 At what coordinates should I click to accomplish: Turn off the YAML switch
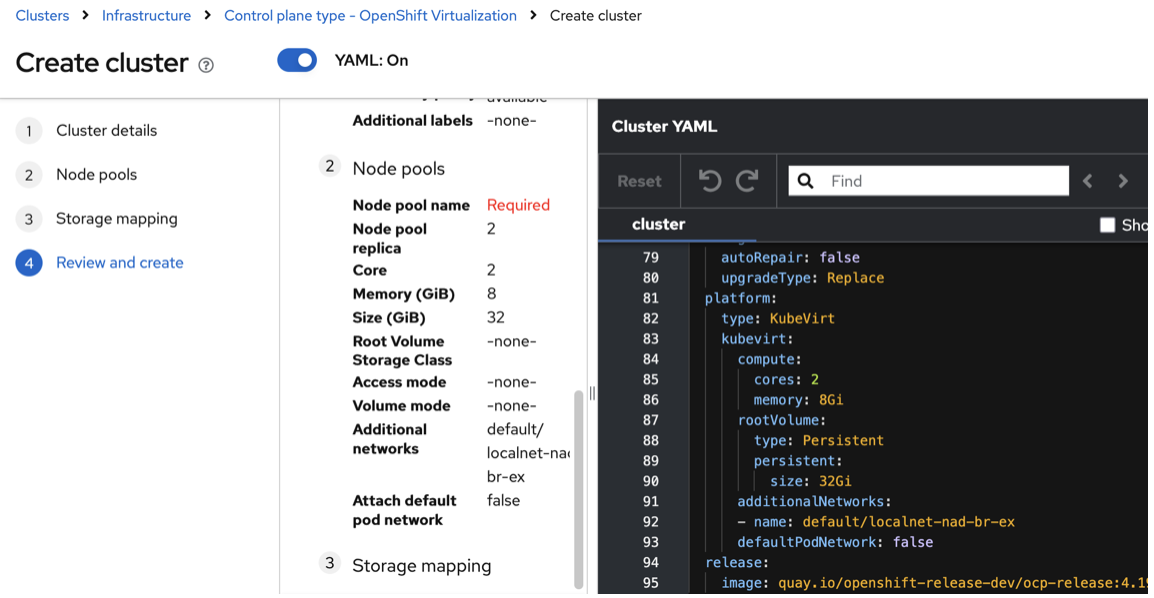tap(297, 61)
